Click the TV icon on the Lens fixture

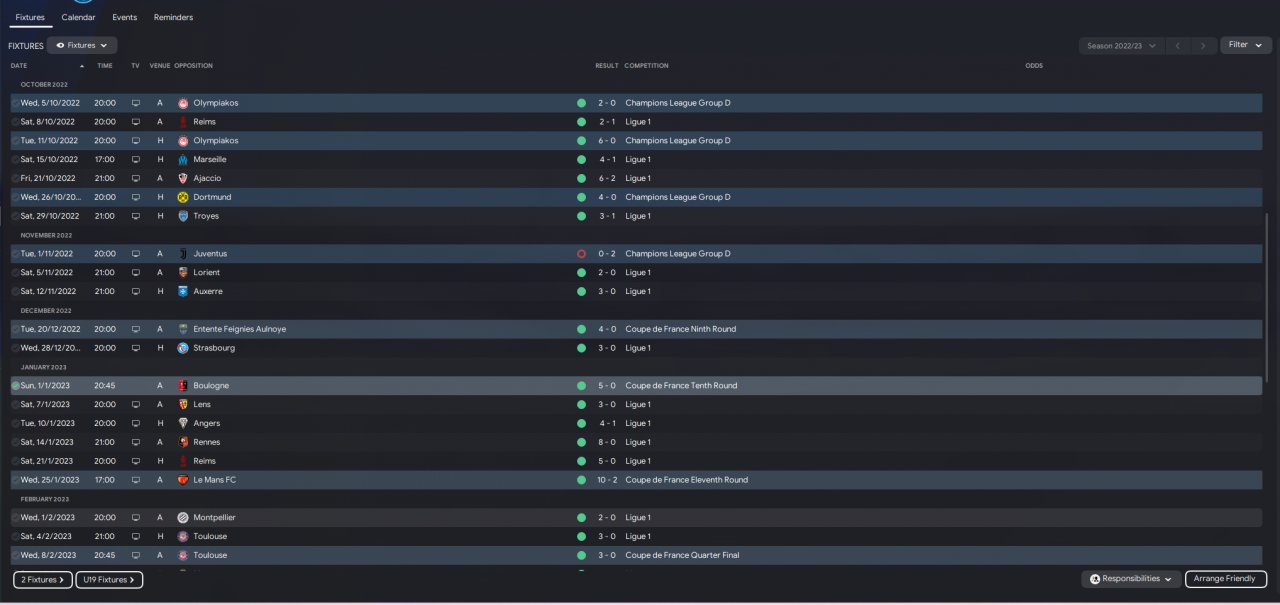(x=136, y=405)
